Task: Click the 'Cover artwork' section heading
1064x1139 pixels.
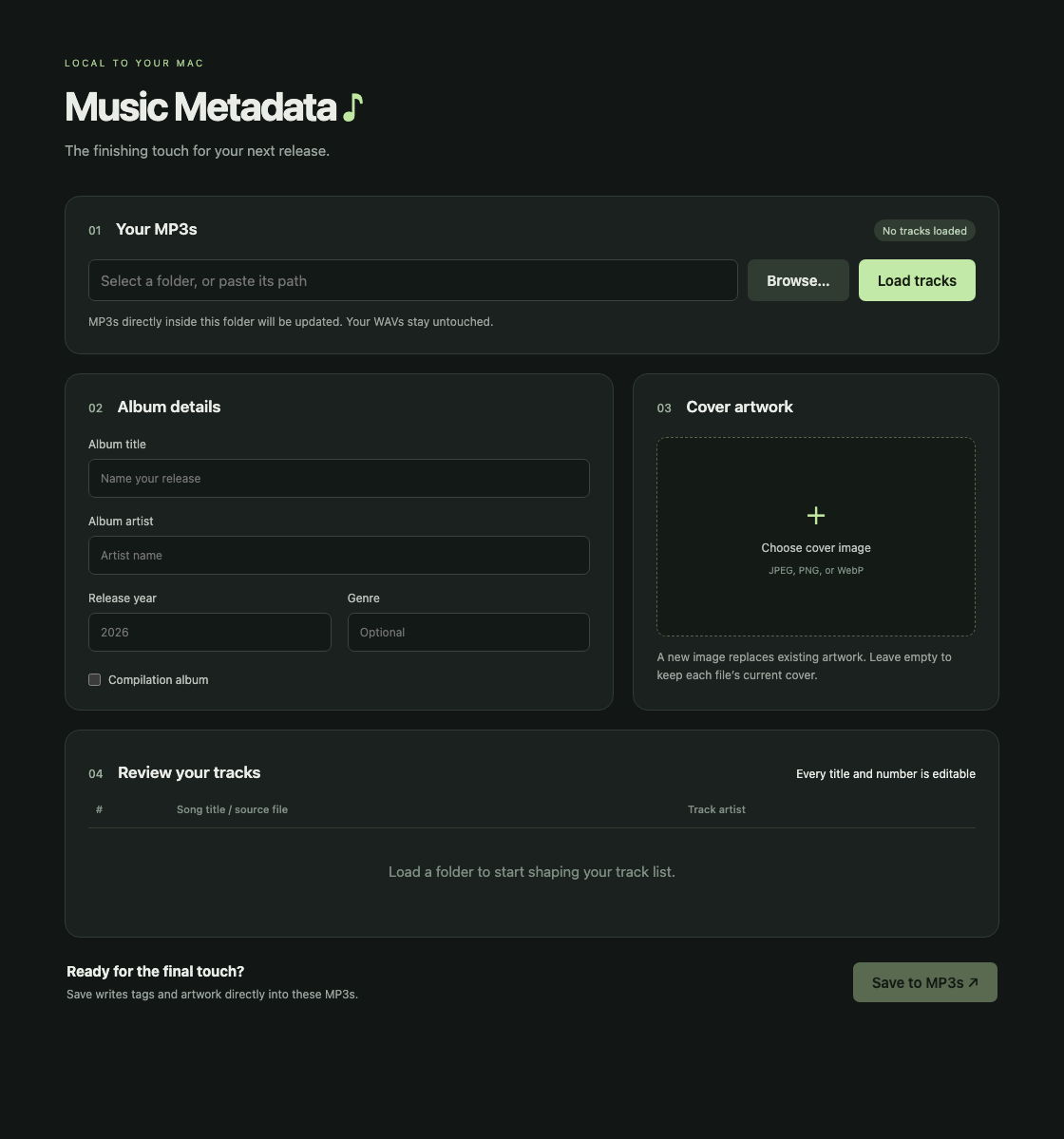Action: pyautogui.click(x=739, y=407)
